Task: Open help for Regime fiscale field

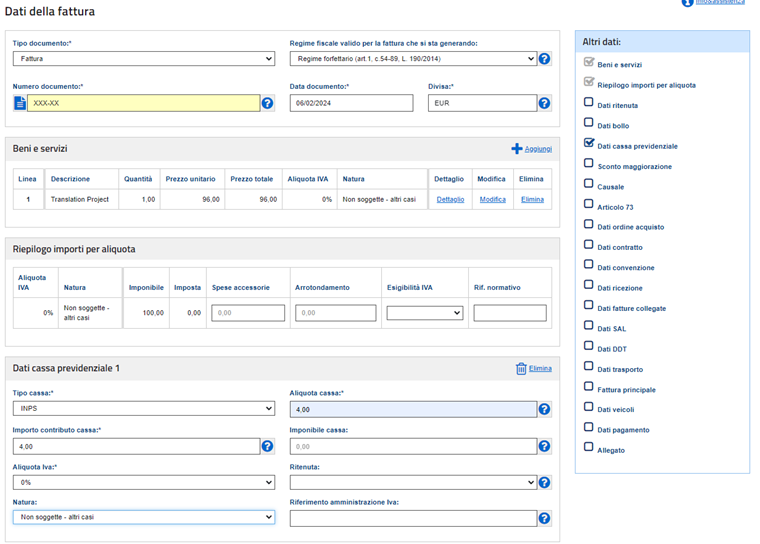Action: (x=544, y=59)
